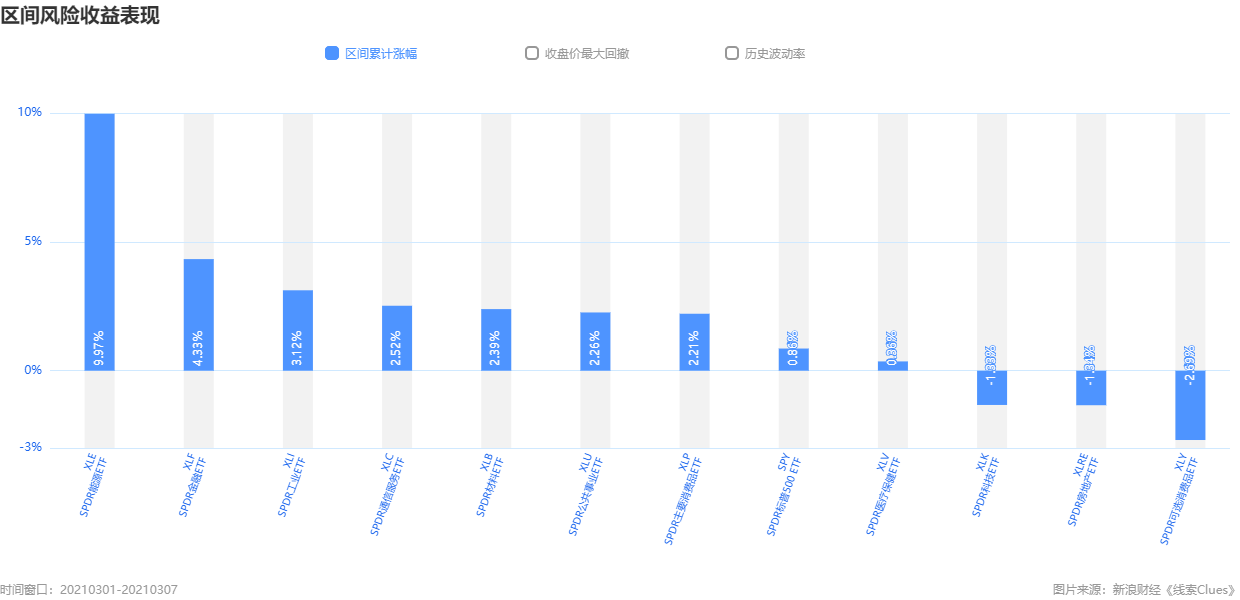
Task: Enable the 历史波动率 series checkbox
Action: (x=732, y=54)
